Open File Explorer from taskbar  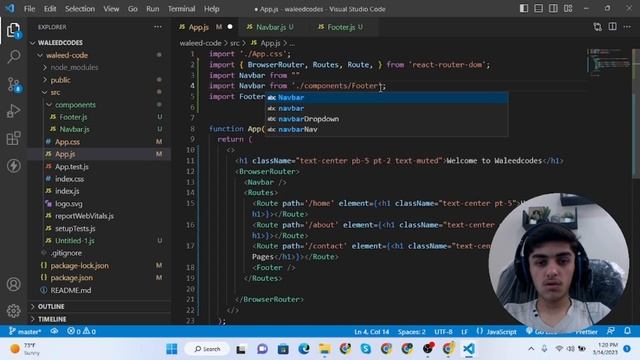(x=324, y=349)
